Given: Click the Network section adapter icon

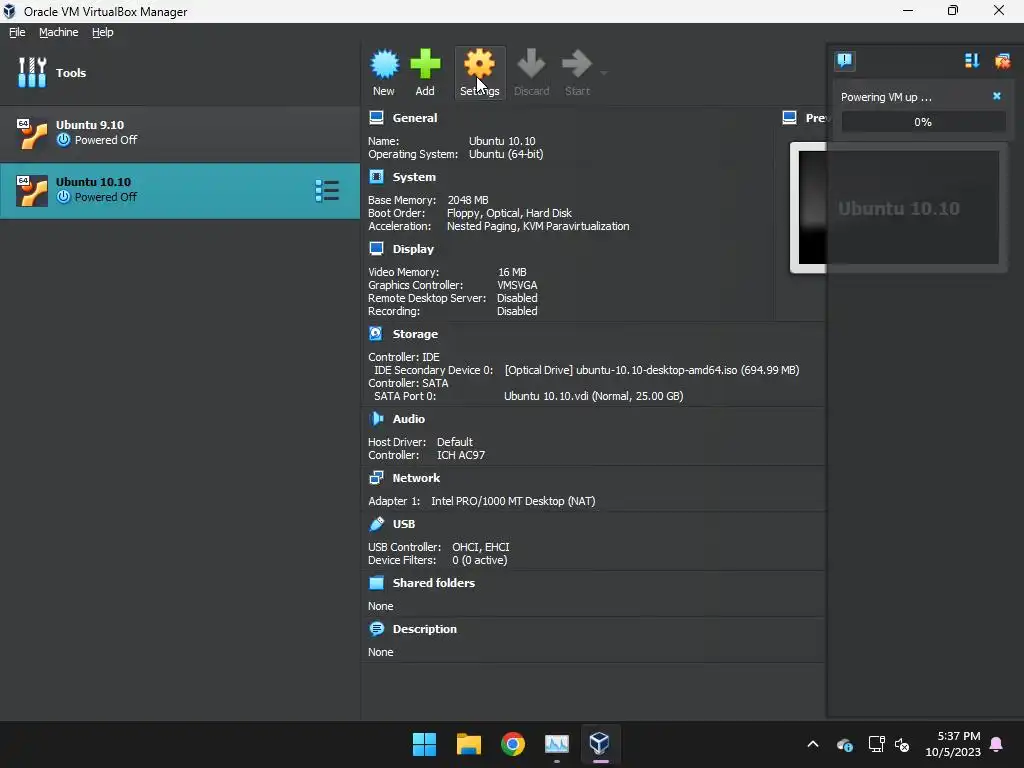Looking at the screenshot, I should [x=376, y=477].
